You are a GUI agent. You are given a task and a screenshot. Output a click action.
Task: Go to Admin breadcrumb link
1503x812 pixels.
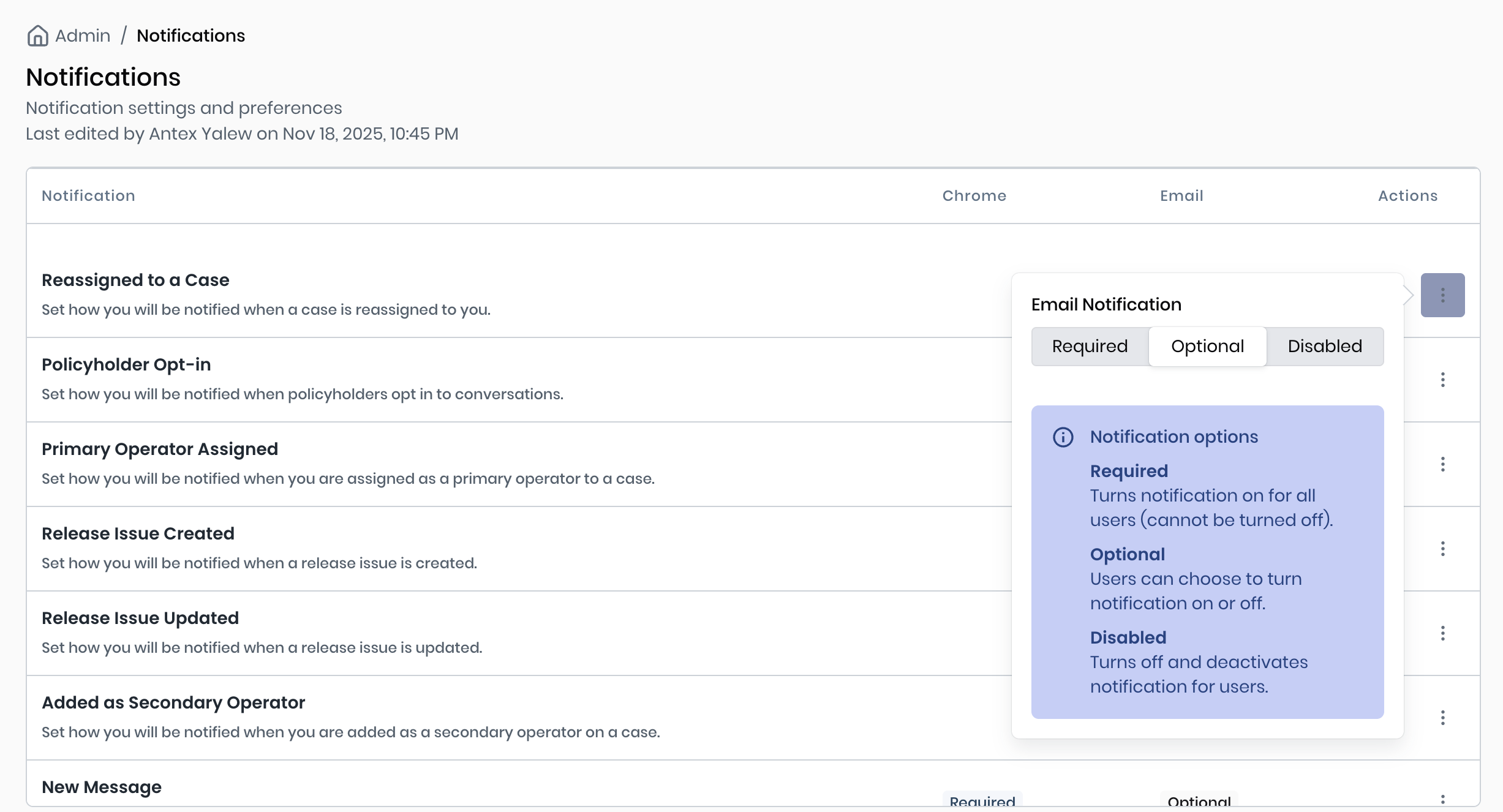(83, 36)
